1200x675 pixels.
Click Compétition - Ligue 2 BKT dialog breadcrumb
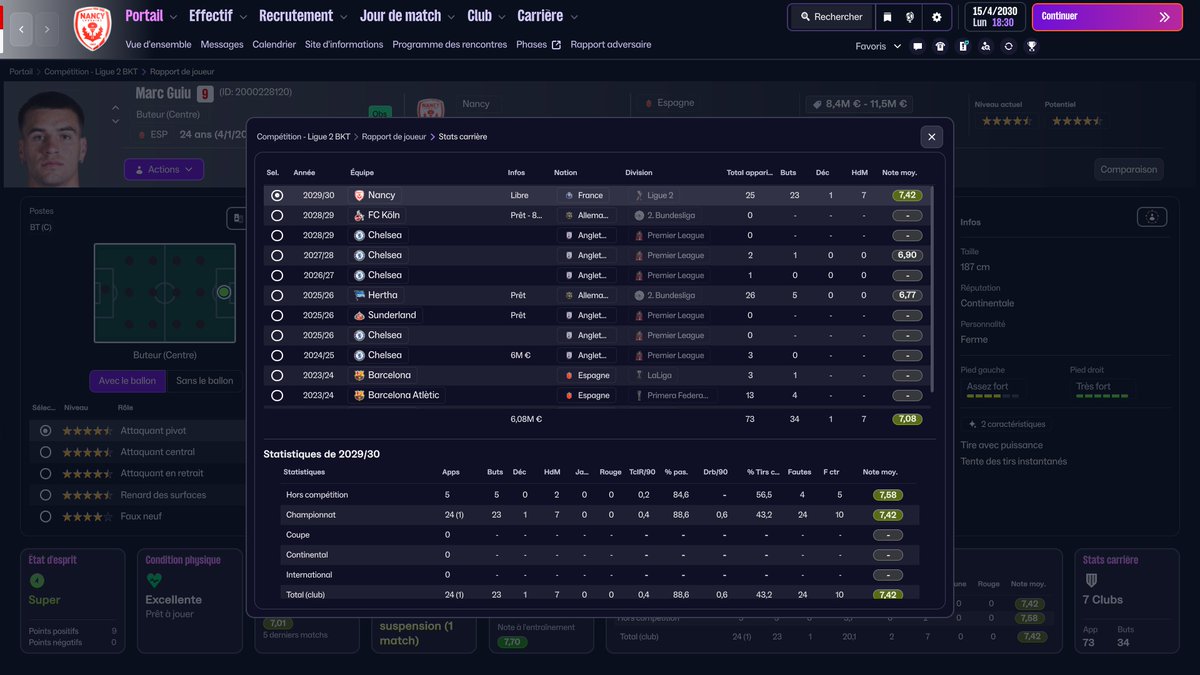coord(303,137)
